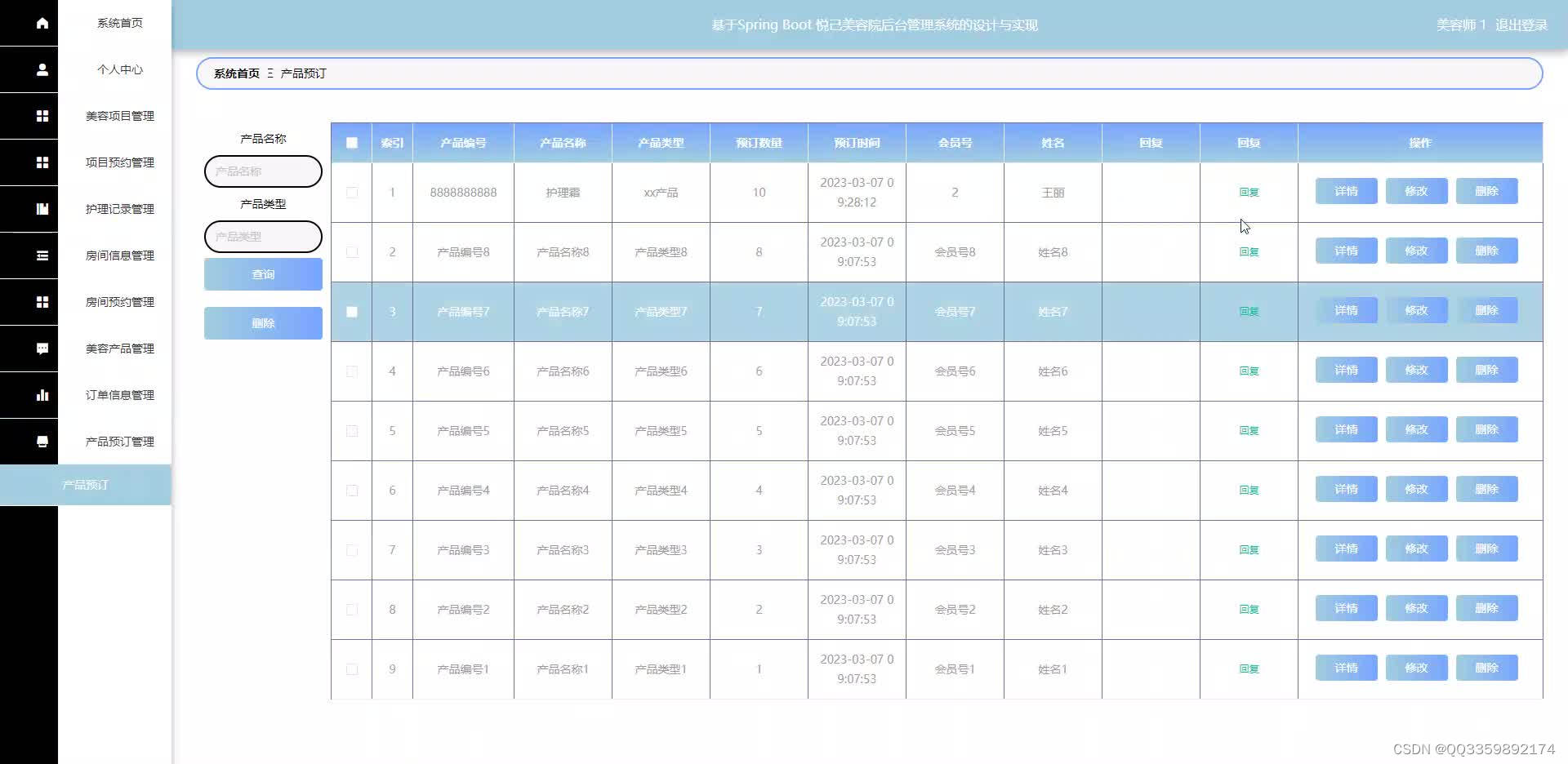Click the grid icon beside 项目预约管理
The width and height of the screenshot is (1568, 764).
42,162
